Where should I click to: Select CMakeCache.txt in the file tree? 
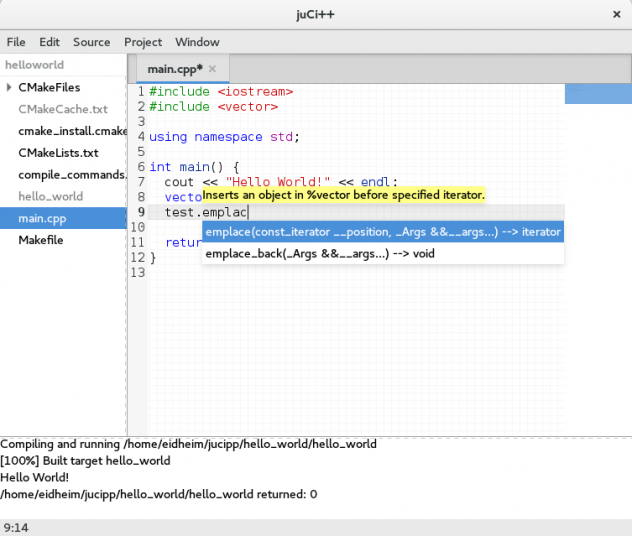63,109
